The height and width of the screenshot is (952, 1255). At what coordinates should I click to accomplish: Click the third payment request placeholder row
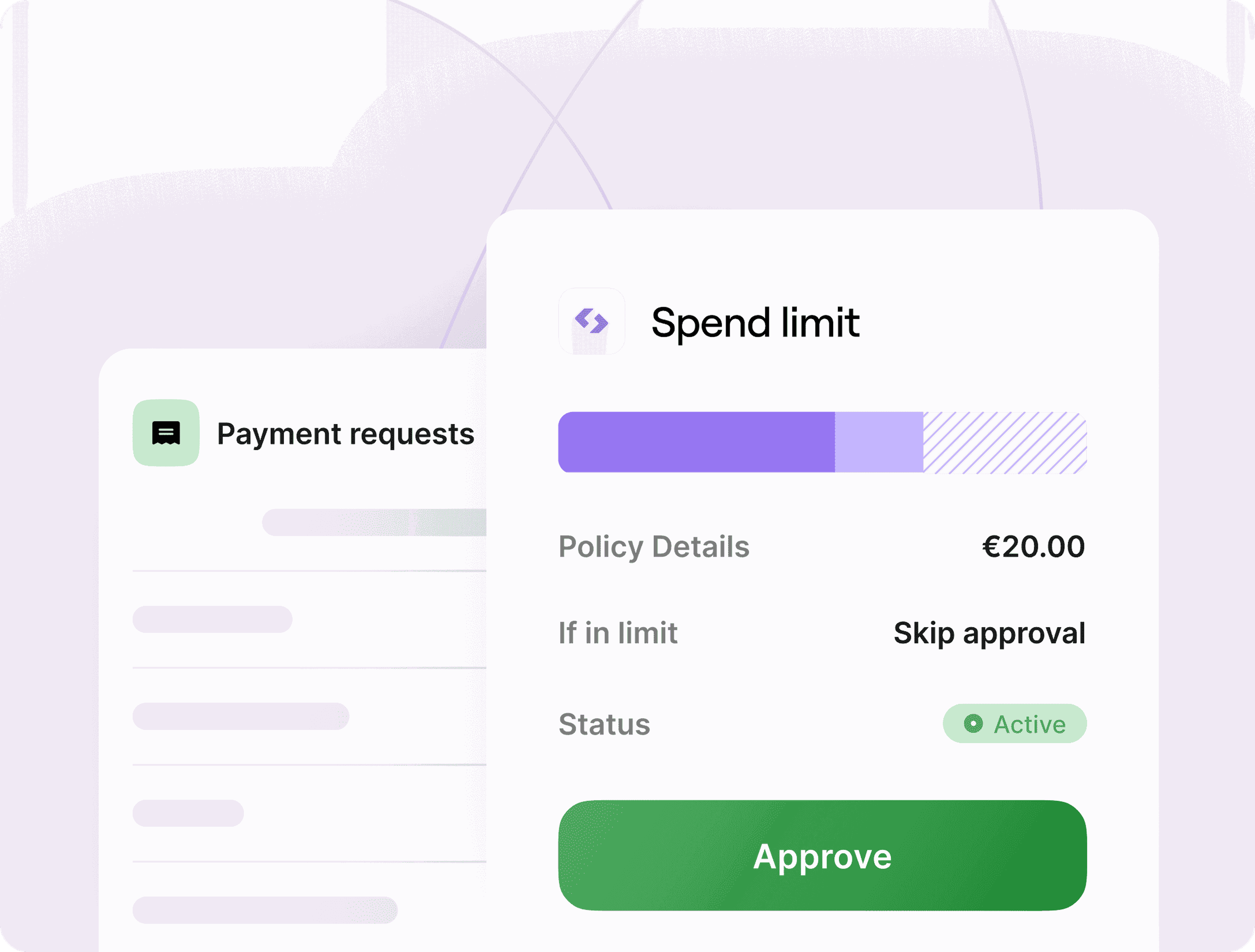[x=188, y=813]
